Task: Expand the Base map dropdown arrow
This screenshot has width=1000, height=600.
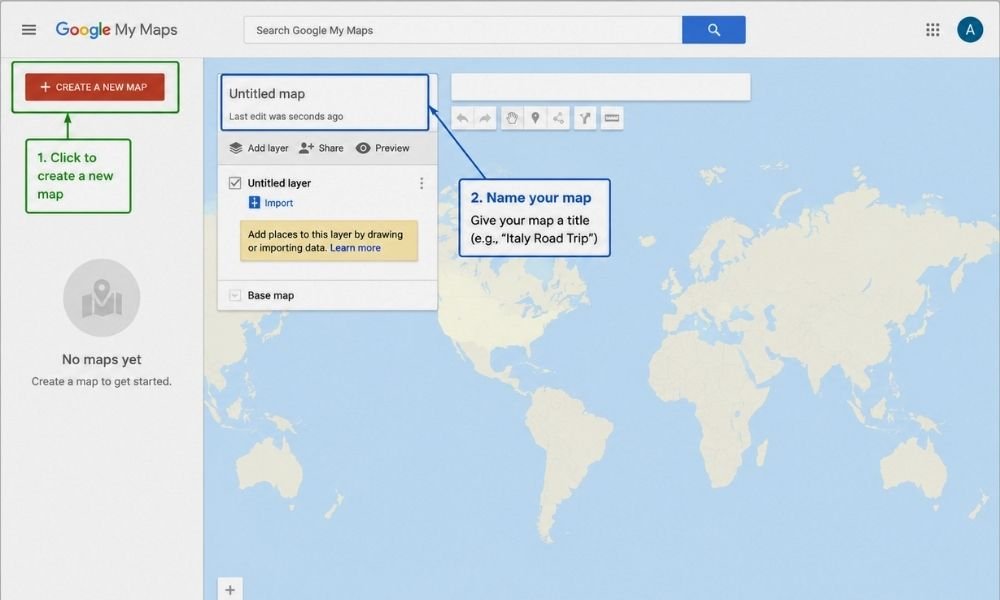Action: [x=235, y=295]
